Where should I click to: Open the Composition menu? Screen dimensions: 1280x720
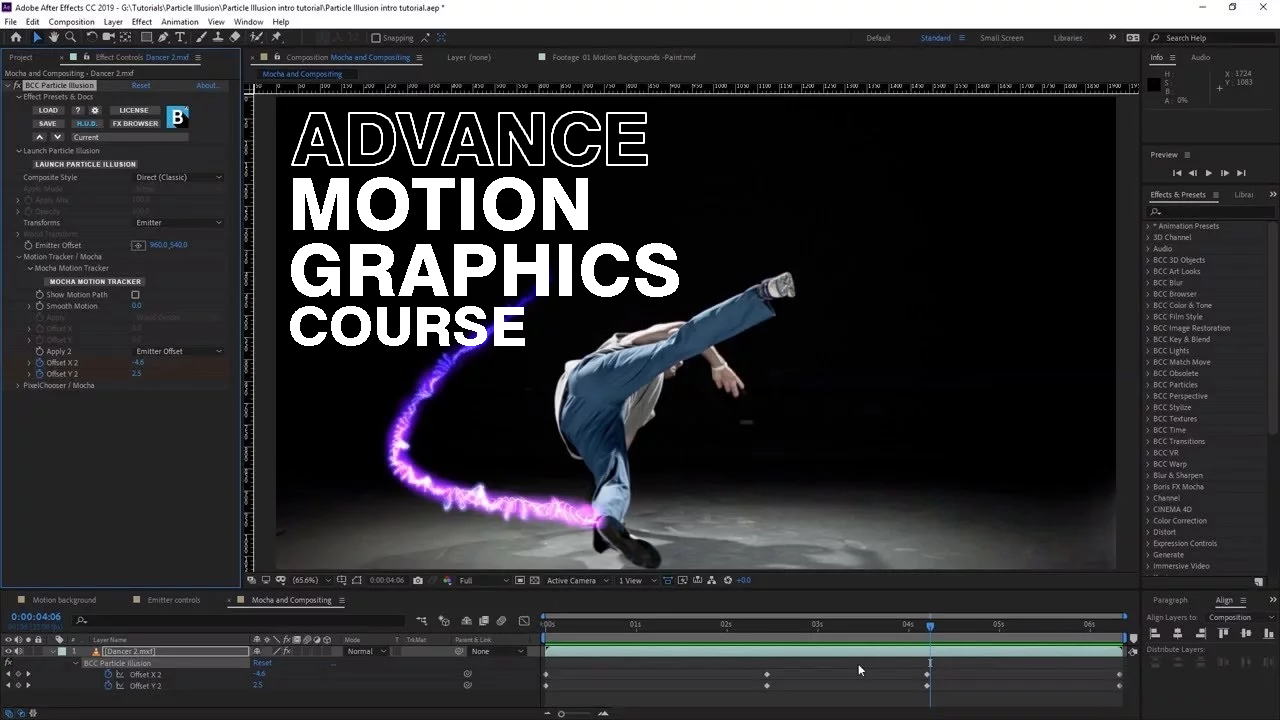(x=72, y=22)
